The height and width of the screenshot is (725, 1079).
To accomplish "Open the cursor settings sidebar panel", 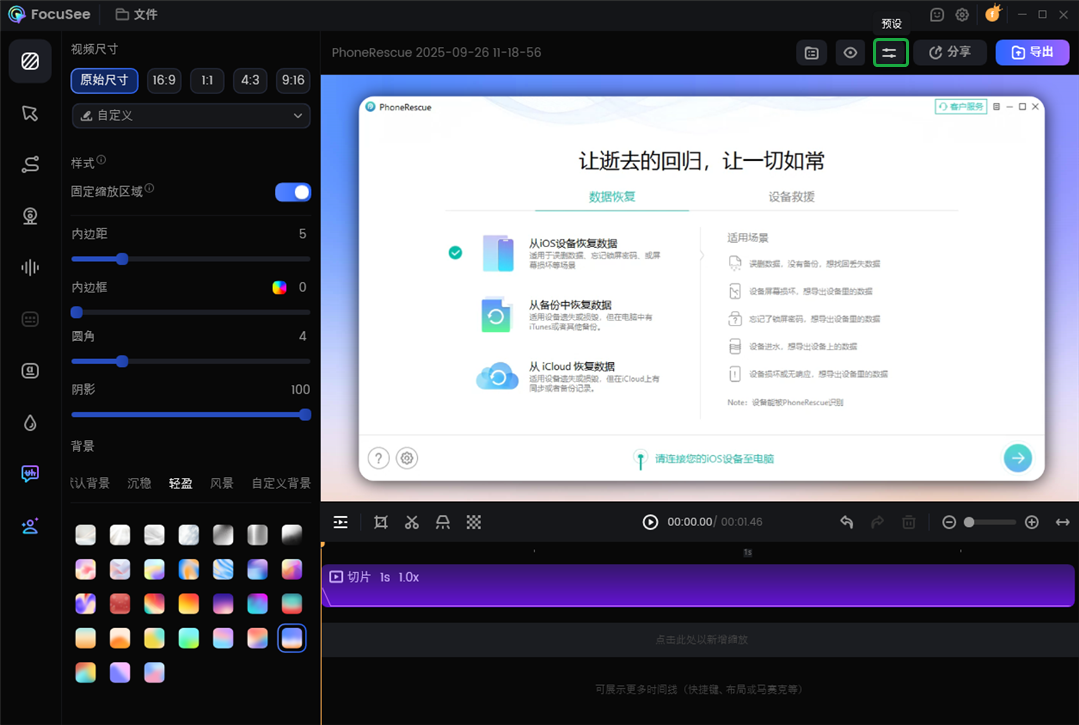I will tap(30, 113).
